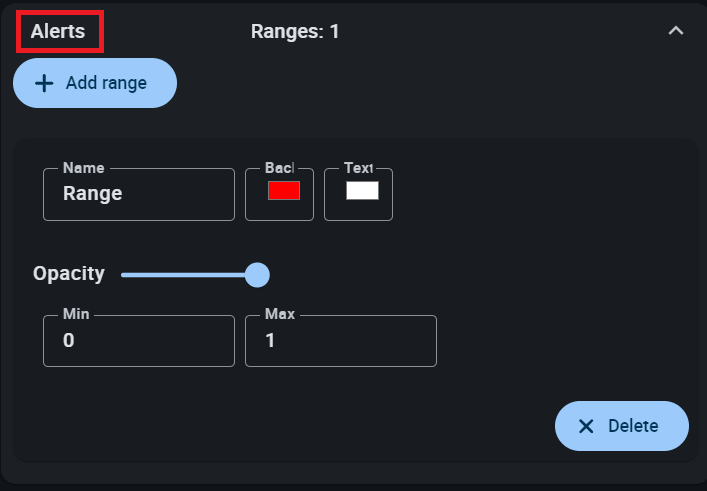707x491 pixels.
Task: Focus the Name input containing "Range"
Action: [138, 194]
